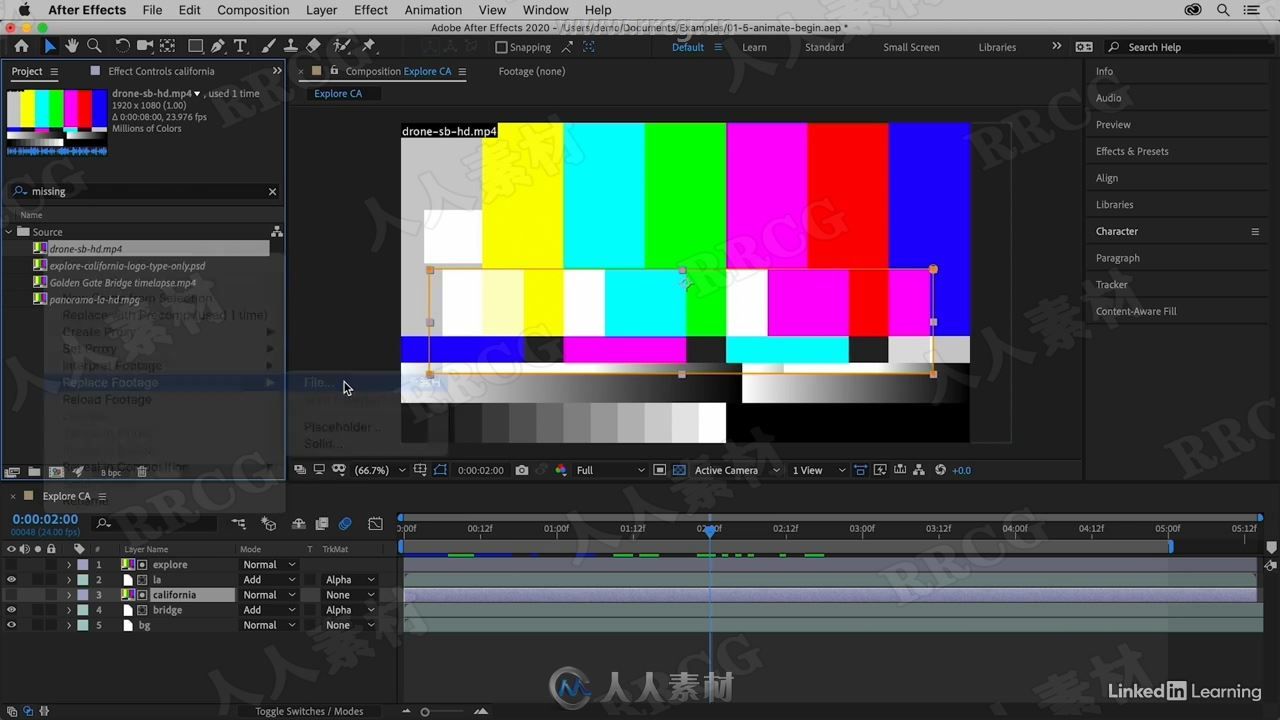Select the Brush tool
Viewport: 1280px width, 720px height.
point(268,46)
